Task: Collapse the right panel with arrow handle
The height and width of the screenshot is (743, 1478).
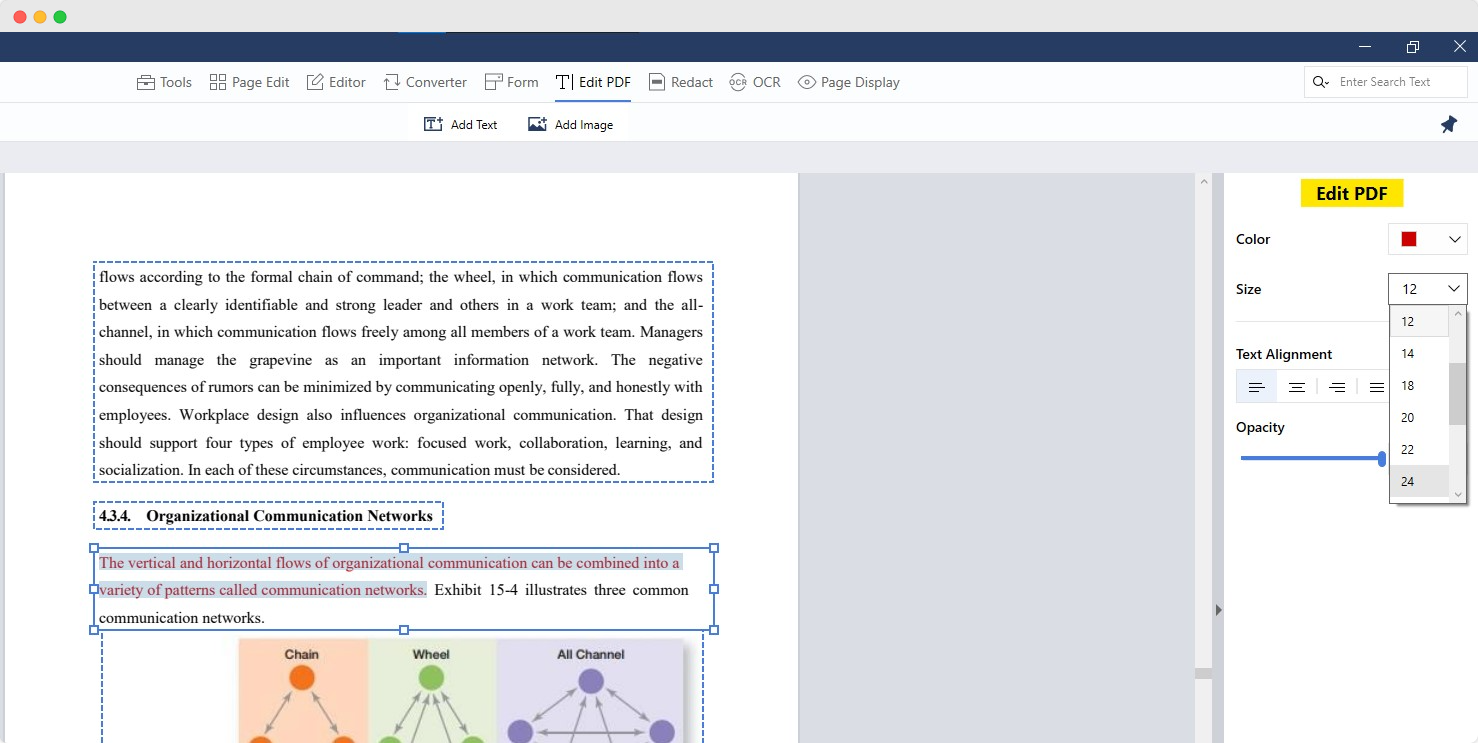Action: point(1218,609)
